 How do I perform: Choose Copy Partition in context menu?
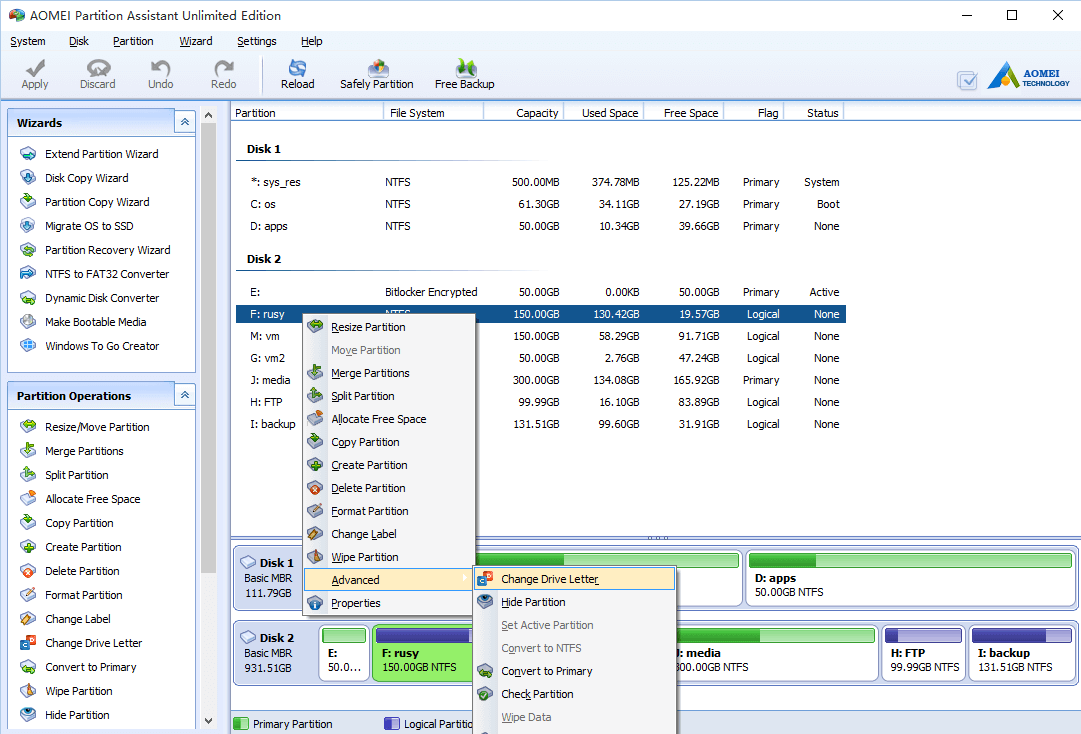click(389, 442)
